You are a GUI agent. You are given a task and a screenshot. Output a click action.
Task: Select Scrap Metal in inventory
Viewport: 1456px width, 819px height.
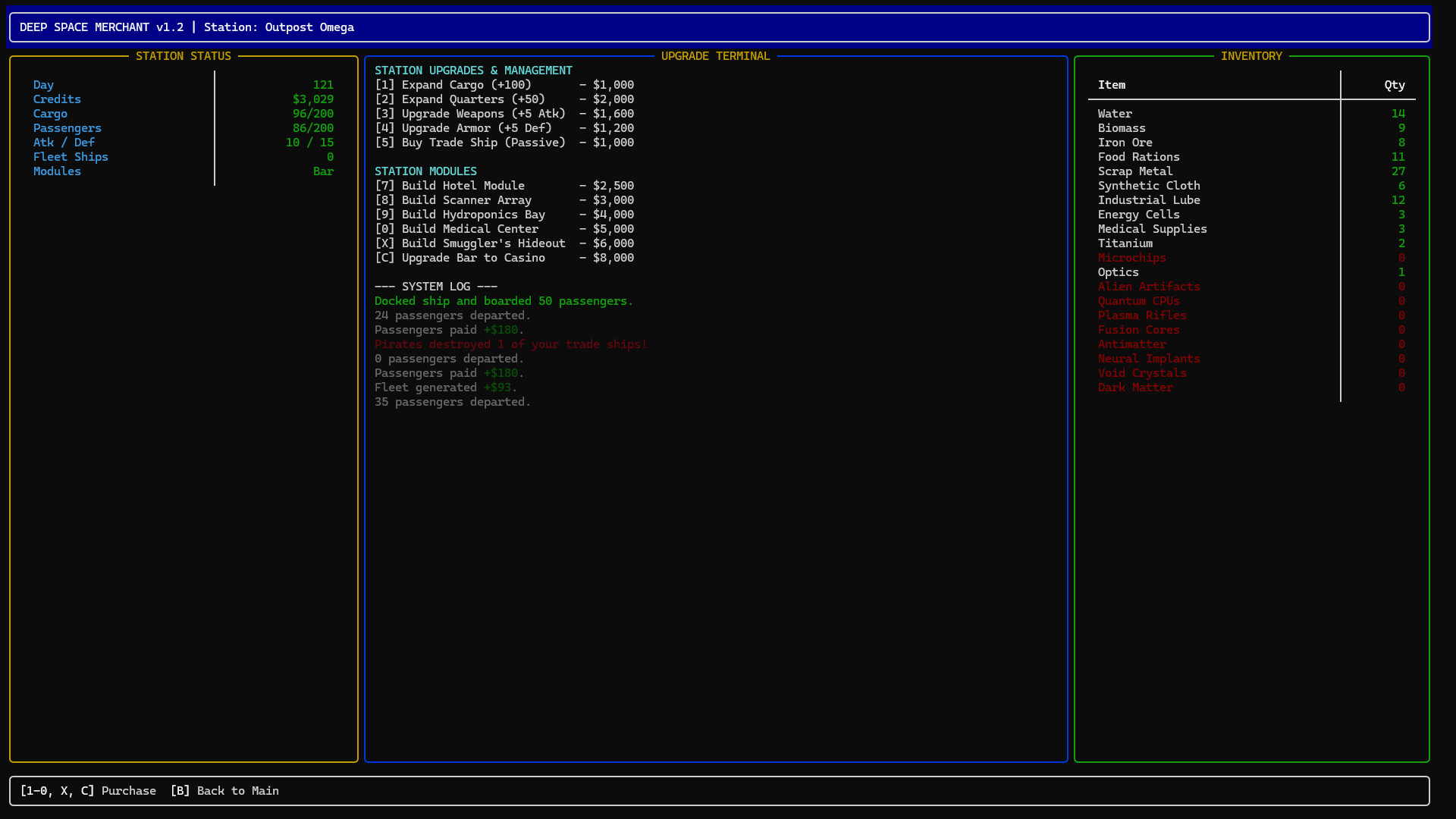coord(1134,171)
